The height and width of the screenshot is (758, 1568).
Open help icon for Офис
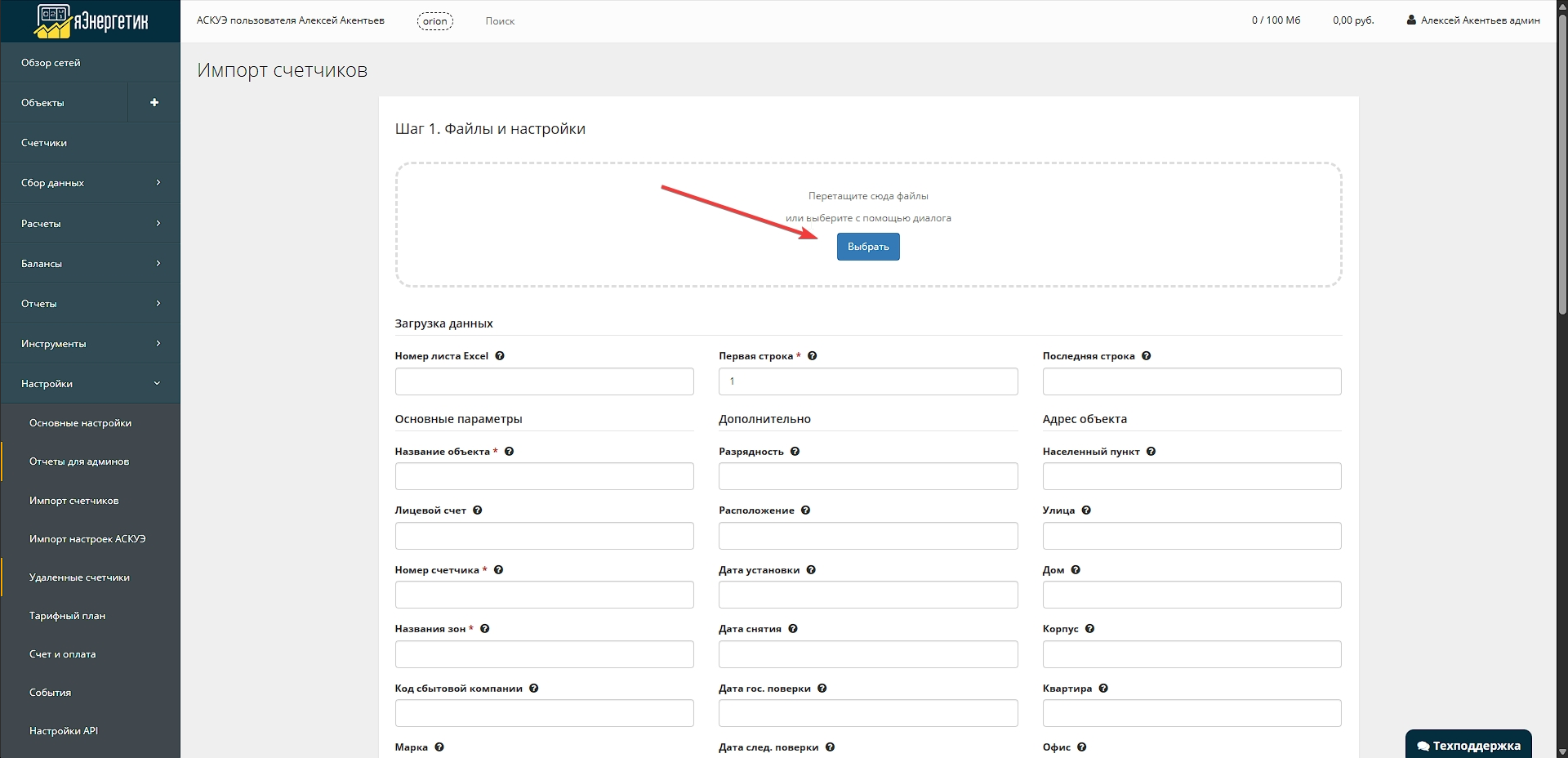[x=1081, y=747]
